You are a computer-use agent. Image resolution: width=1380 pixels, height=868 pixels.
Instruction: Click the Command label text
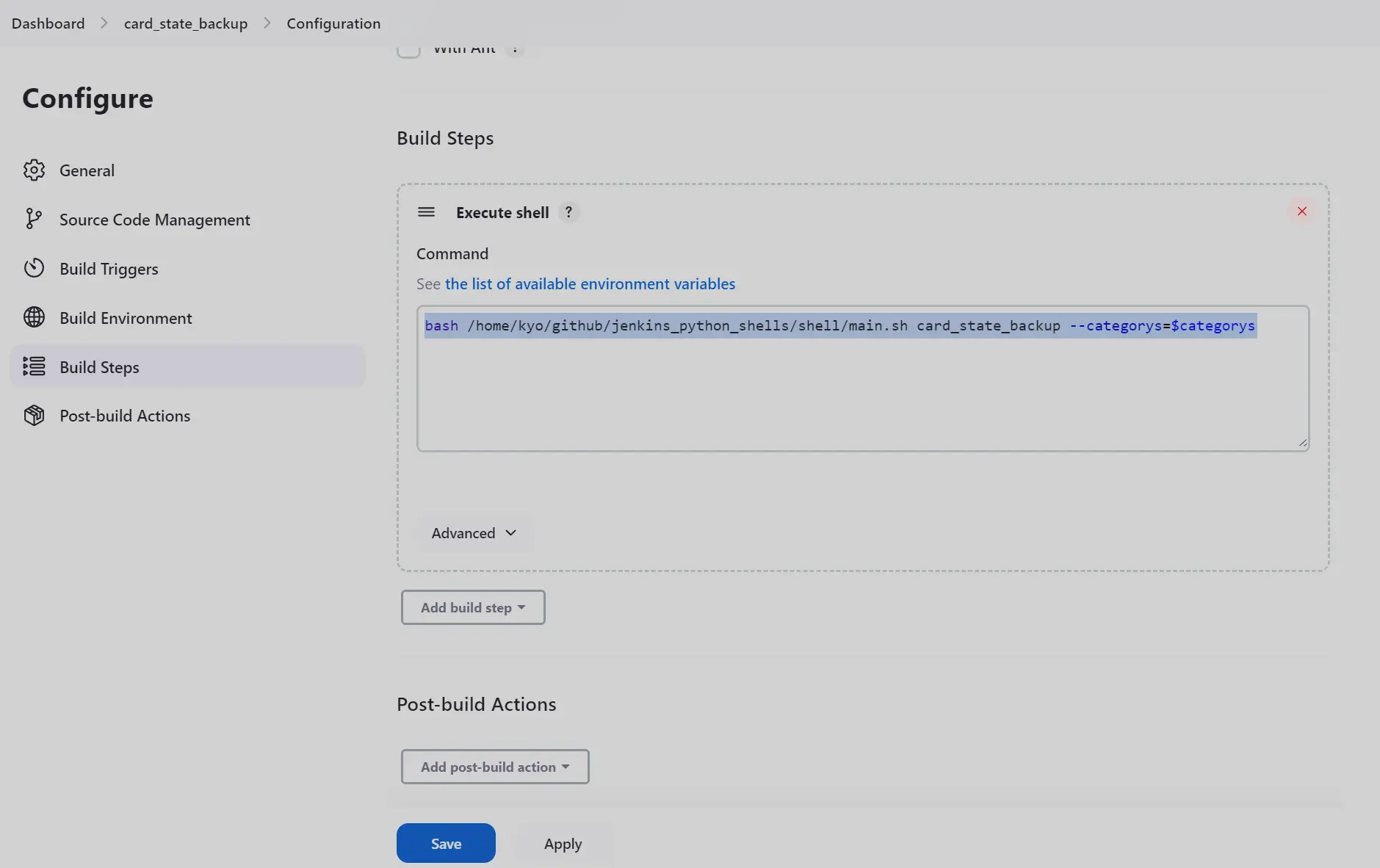click(x=452, y=253)
